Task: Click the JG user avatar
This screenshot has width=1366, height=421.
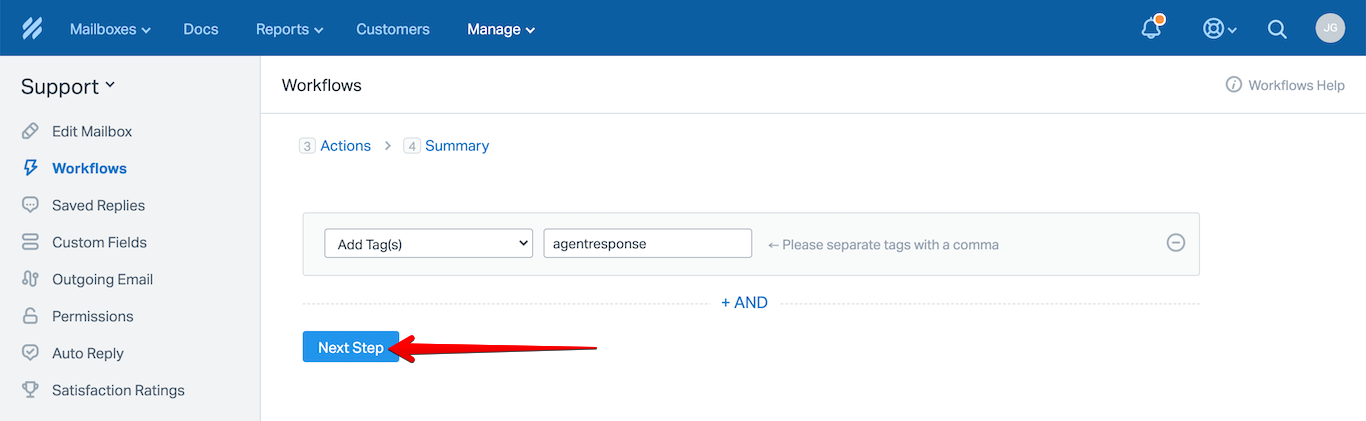Action: 1330,28
